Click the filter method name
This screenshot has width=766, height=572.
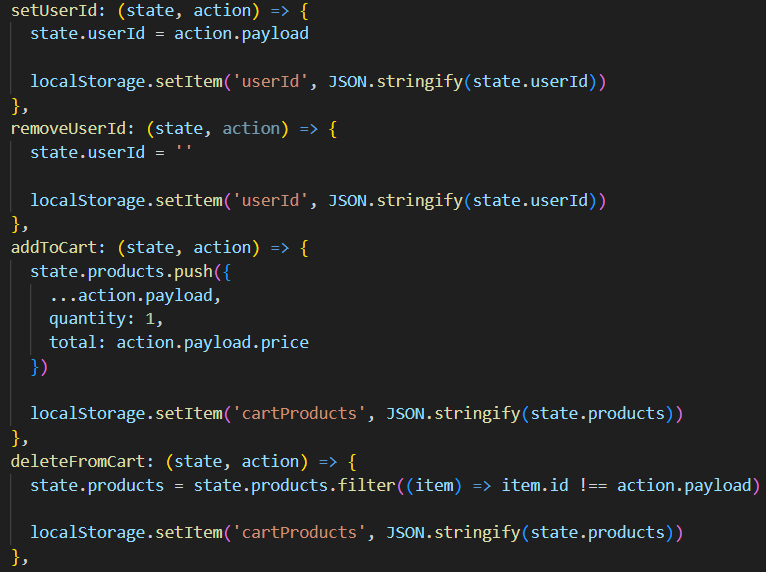366,485
